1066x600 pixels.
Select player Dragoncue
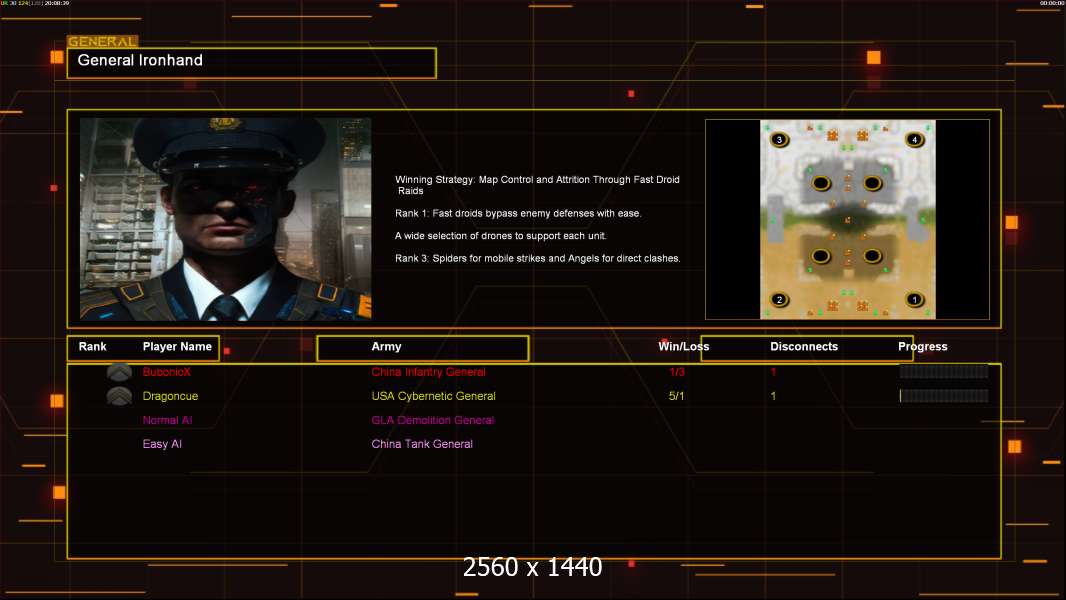pos(171,396)
